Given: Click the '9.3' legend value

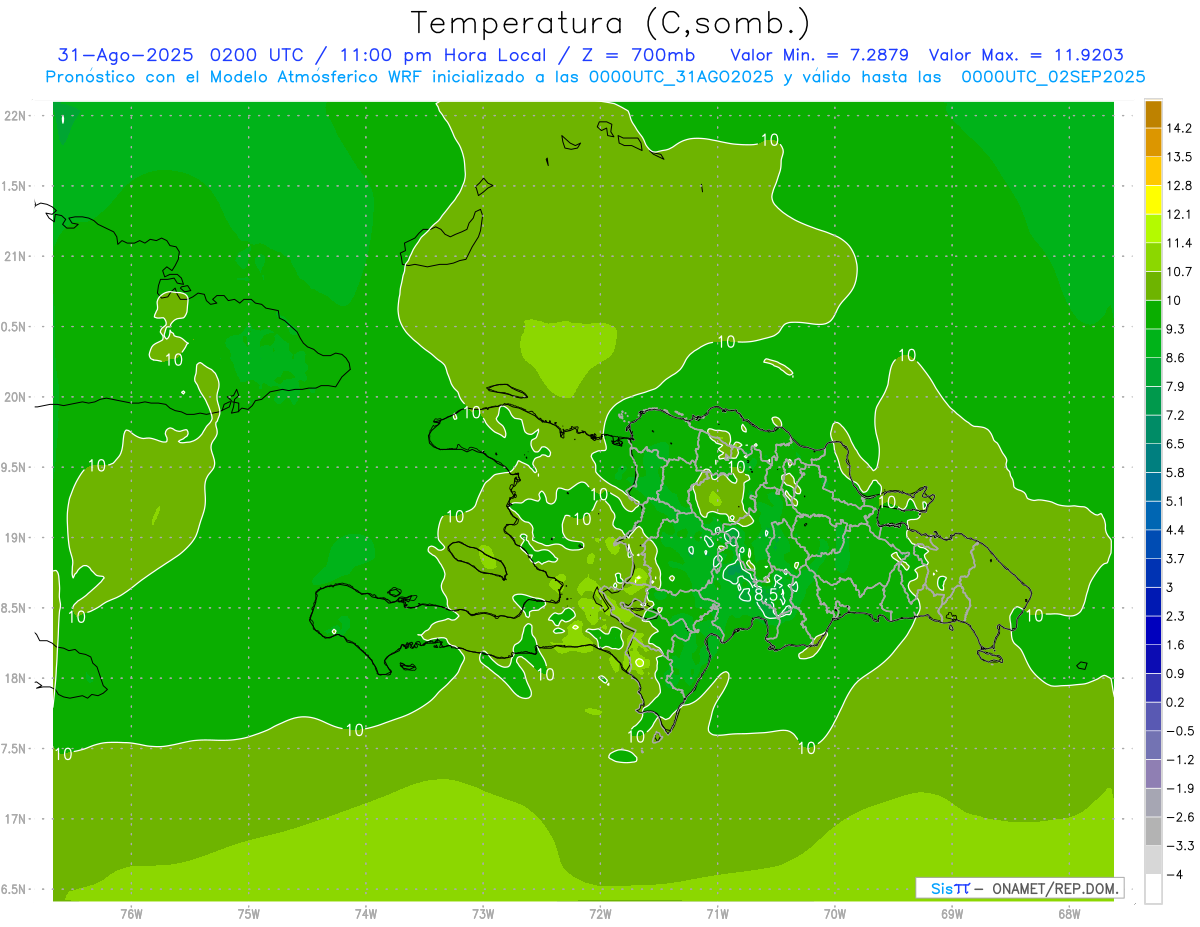Looking at the screenshot, I should 1177,329.
